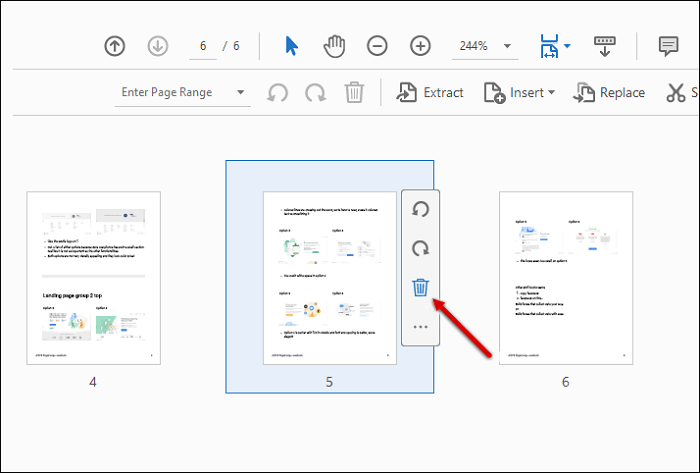Click the keyboard scroll mode icon
This screenshot has height=473, width=700.
click(x=605, y=46)
